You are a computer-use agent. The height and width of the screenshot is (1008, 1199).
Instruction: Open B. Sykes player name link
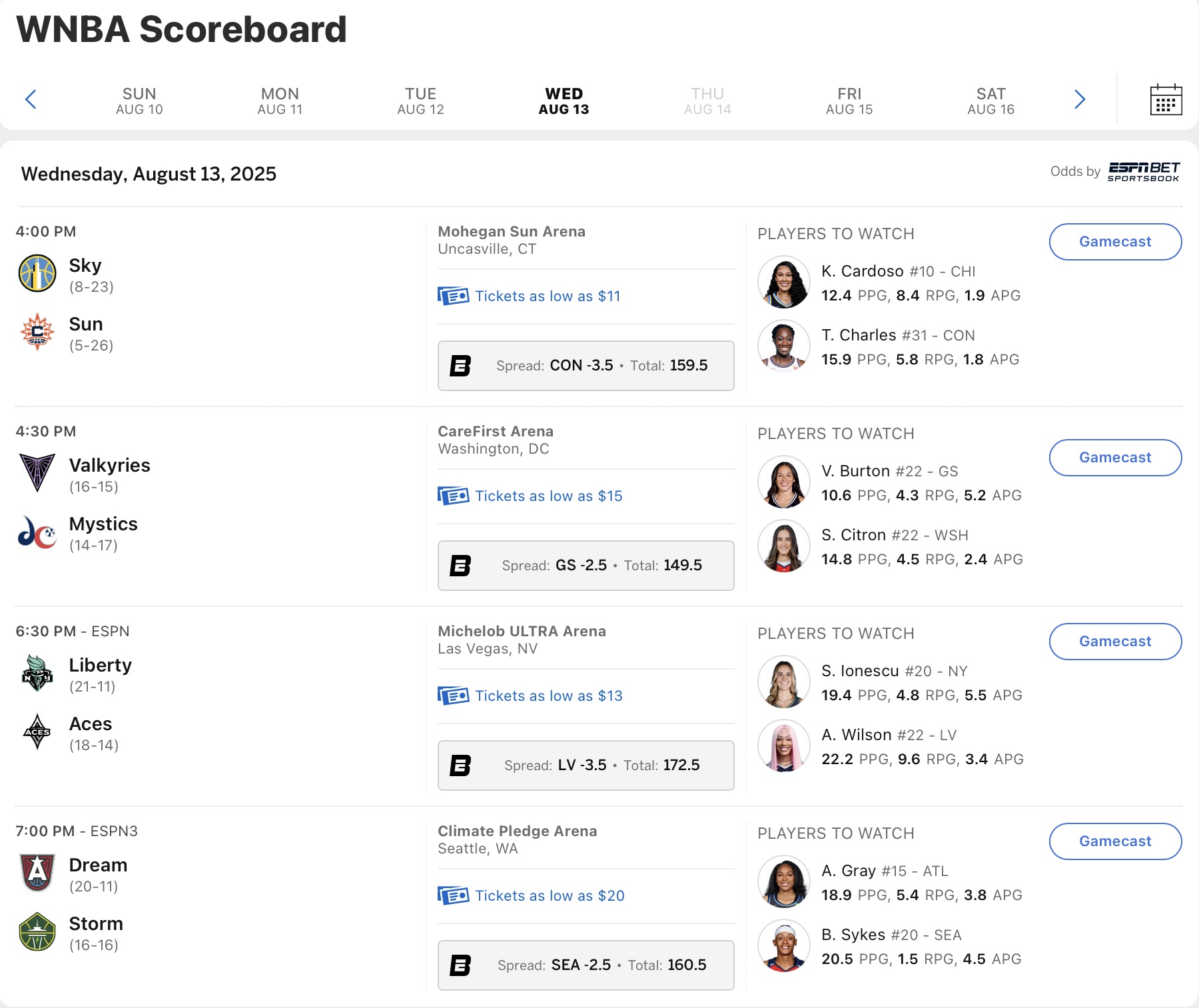853,935
